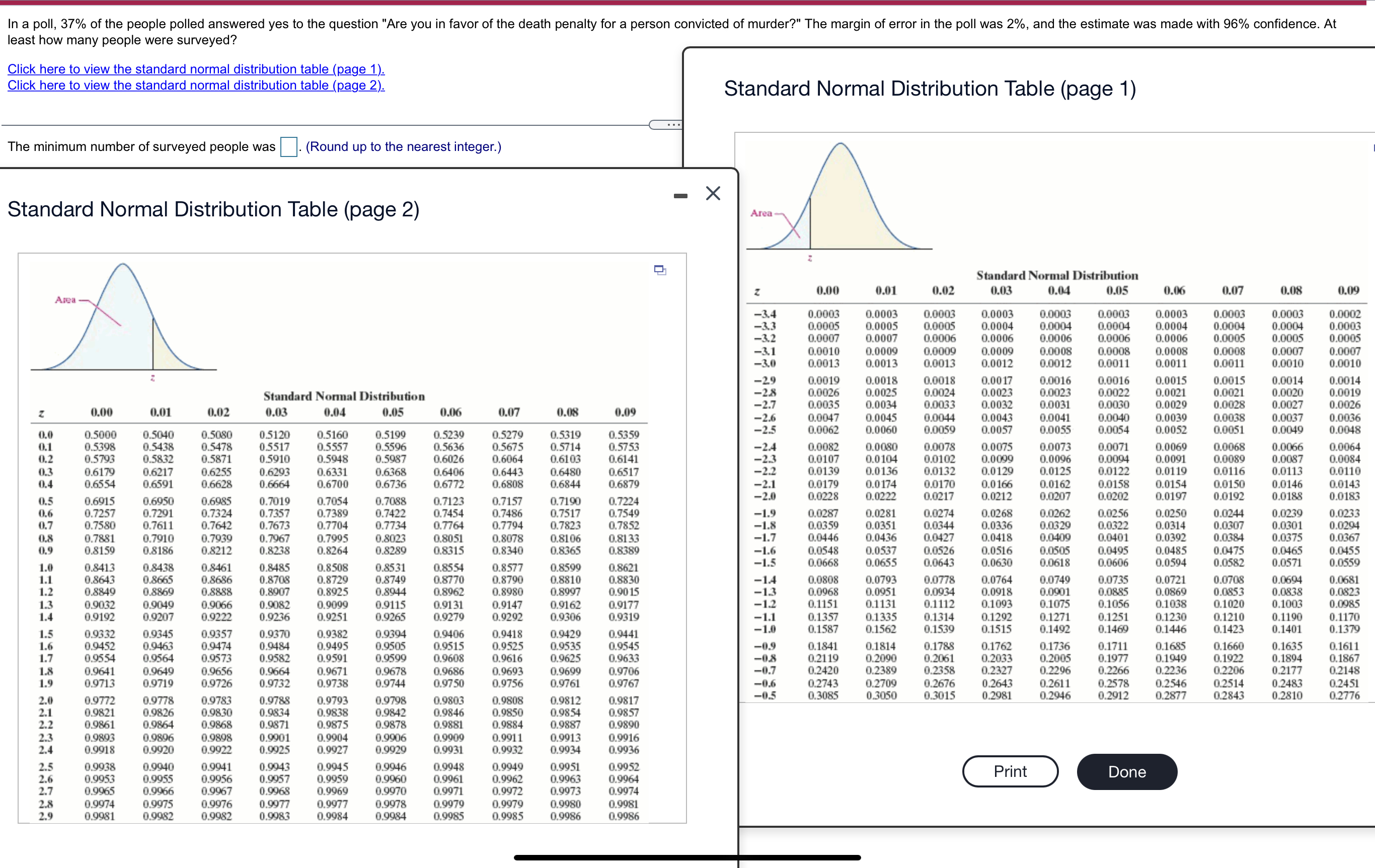Click the 'Standard Normal Distribution Table (page 1)' title
Image resolution: width=1375 pixels, height=868 pixels.
point(930,89)
